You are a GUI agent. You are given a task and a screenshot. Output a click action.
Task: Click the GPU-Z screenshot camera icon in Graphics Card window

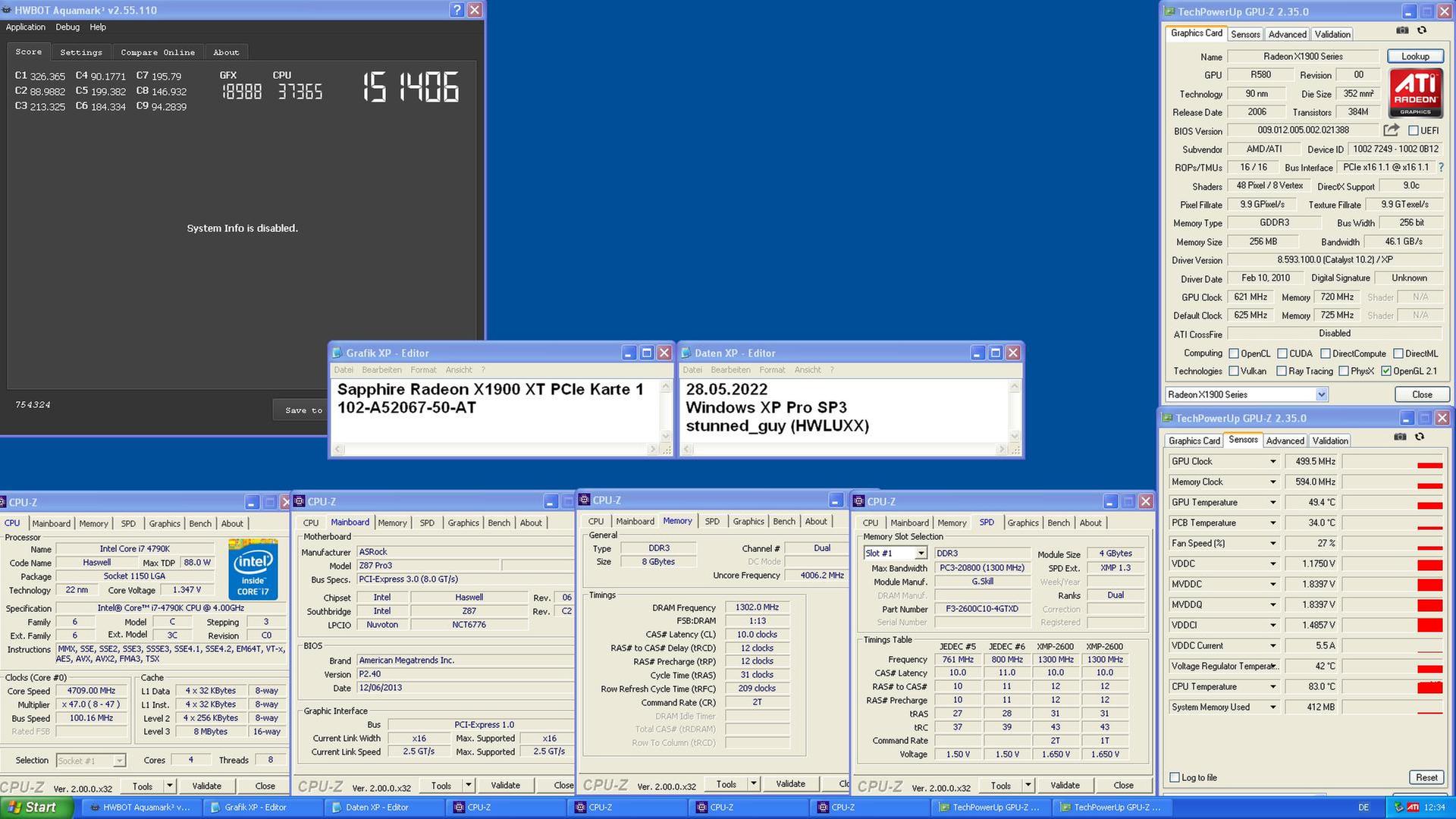click(x=1402, y=30)
